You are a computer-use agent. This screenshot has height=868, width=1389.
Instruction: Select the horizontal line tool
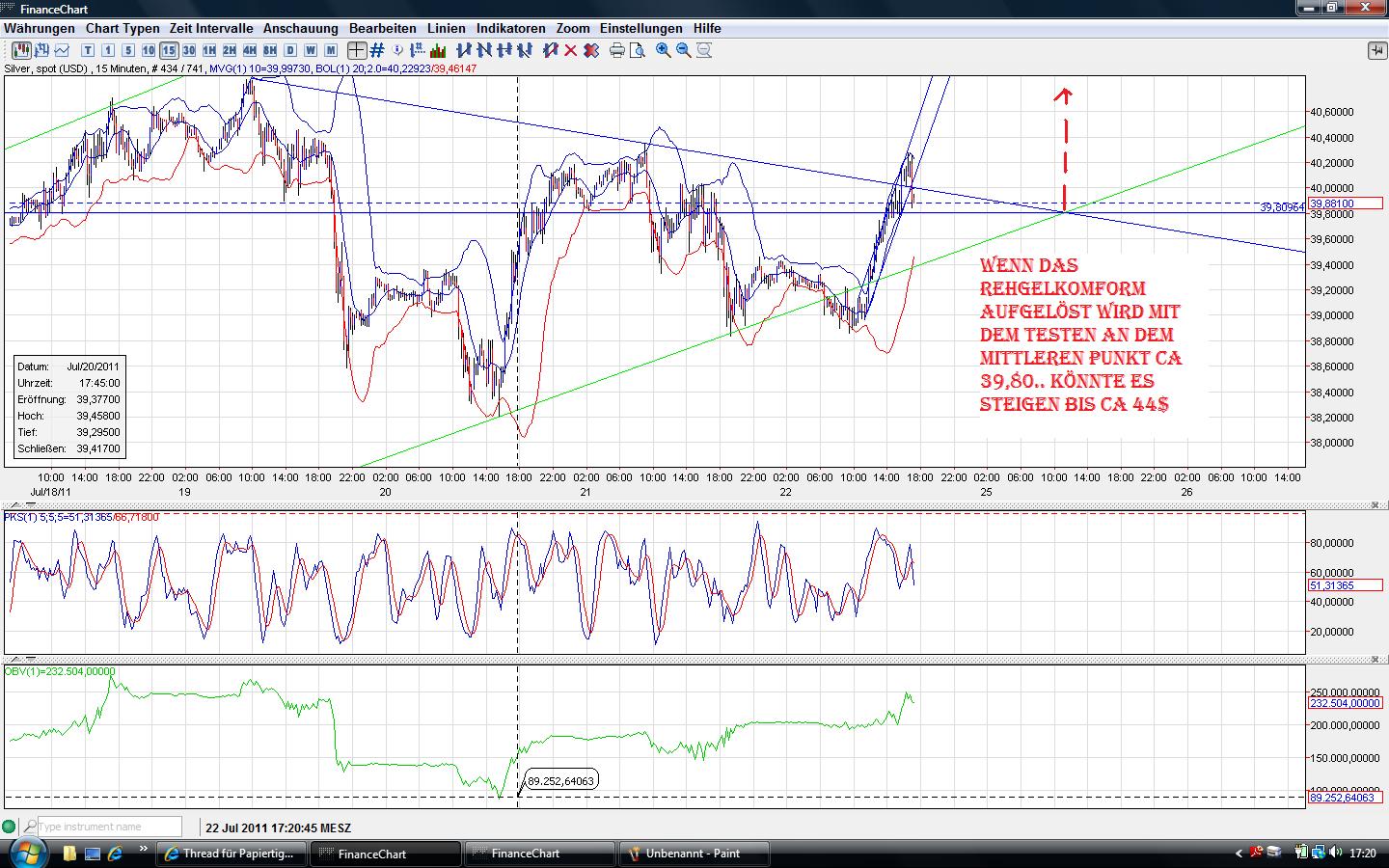(x=504, y=50)
